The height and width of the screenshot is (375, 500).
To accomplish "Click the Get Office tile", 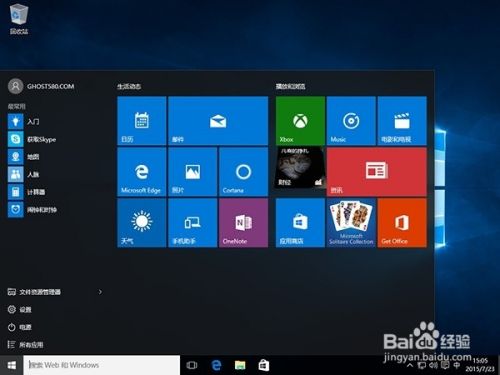I will 402,223.
